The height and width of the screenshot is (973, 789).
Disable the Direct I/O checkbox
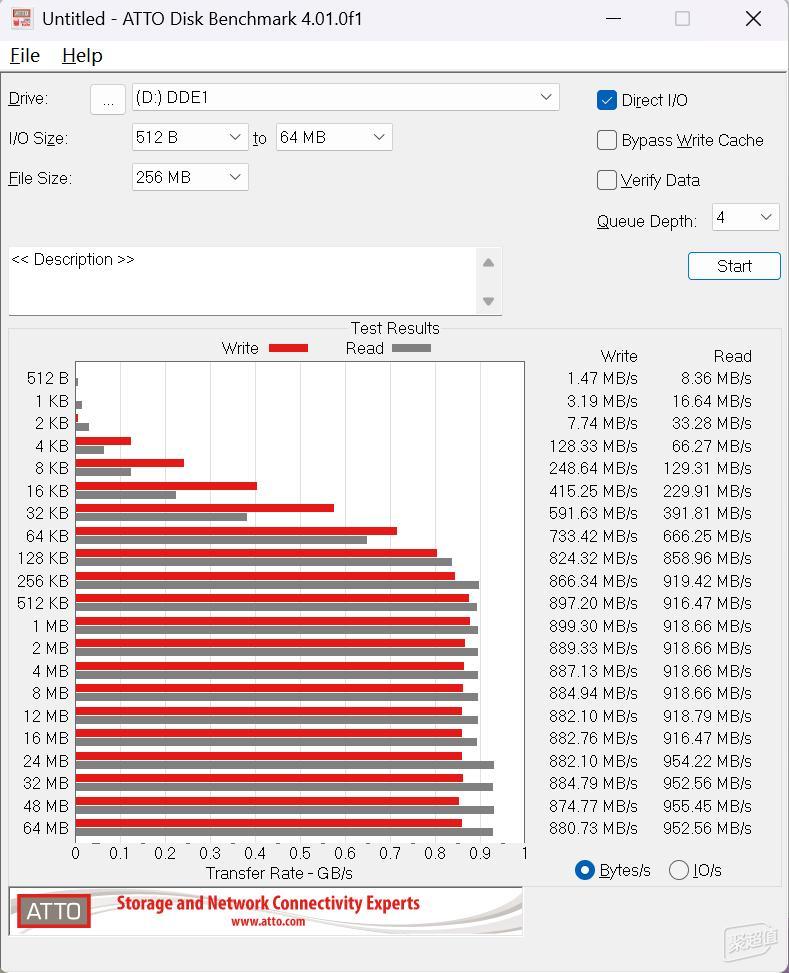coord(606,100)
